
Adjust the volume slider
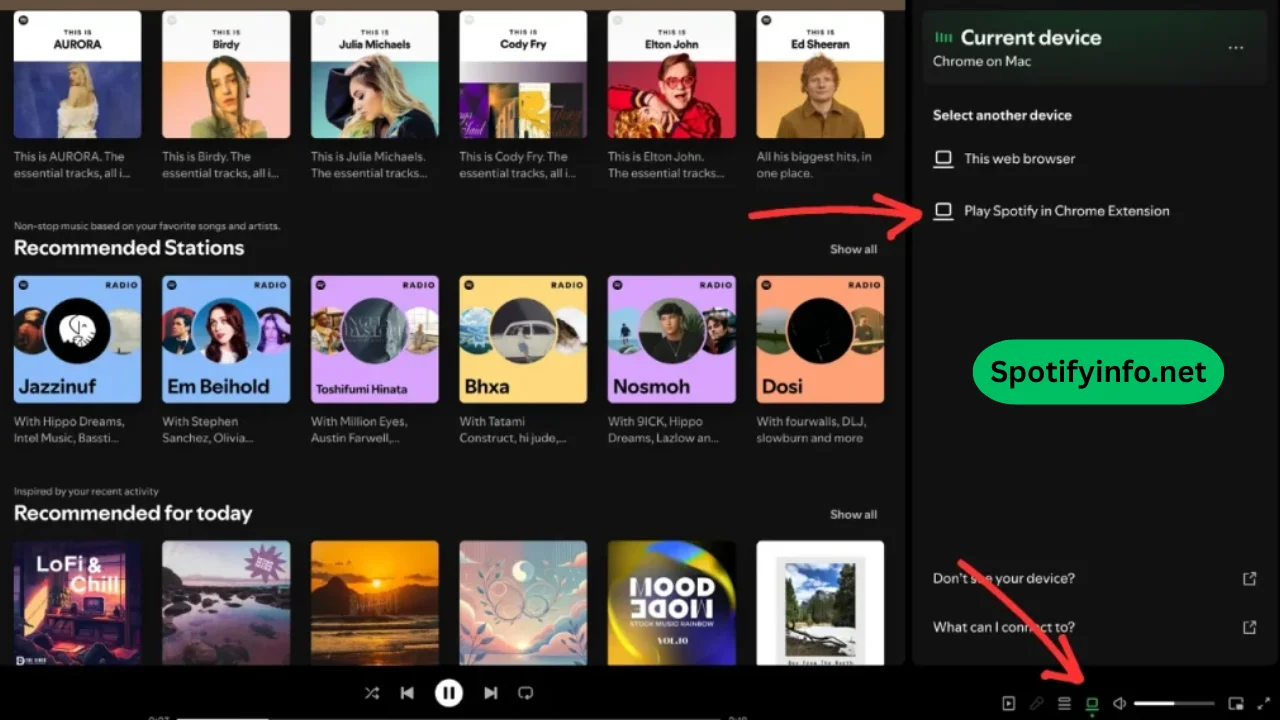[x=1174, y=704]
